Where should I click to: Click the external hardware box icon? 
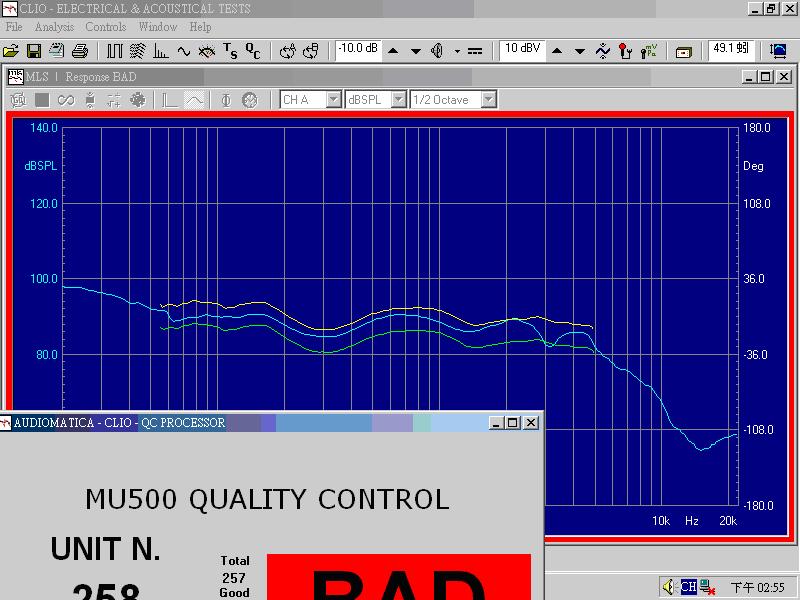click(x=683, y=52)
